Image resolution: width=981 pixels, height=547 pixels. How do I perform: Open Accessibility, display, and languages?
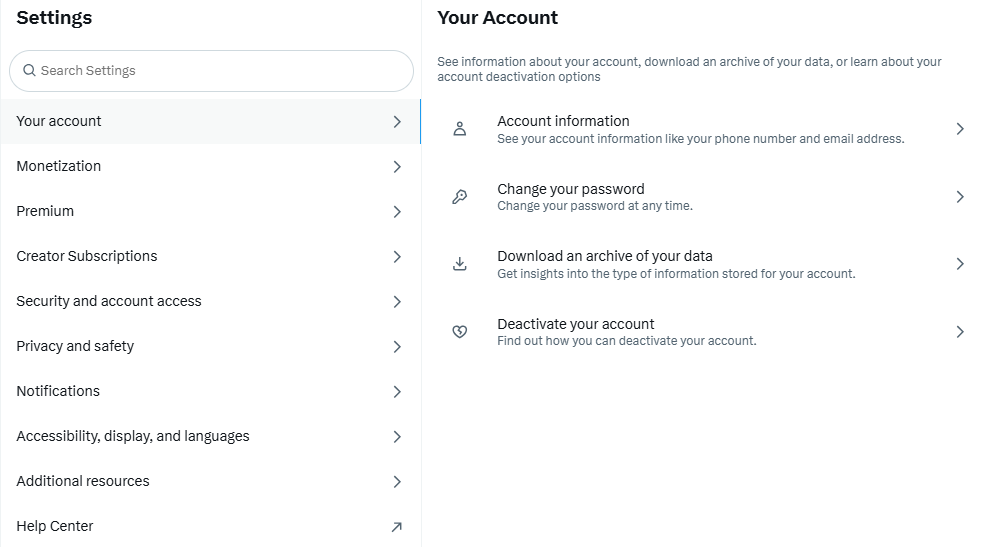133,436
